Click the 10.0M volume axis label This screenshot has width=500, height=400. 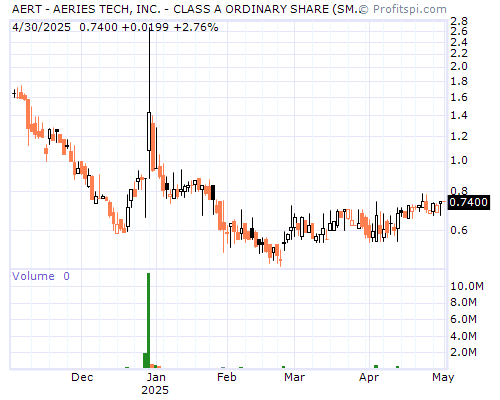click(x=467, y=286)
